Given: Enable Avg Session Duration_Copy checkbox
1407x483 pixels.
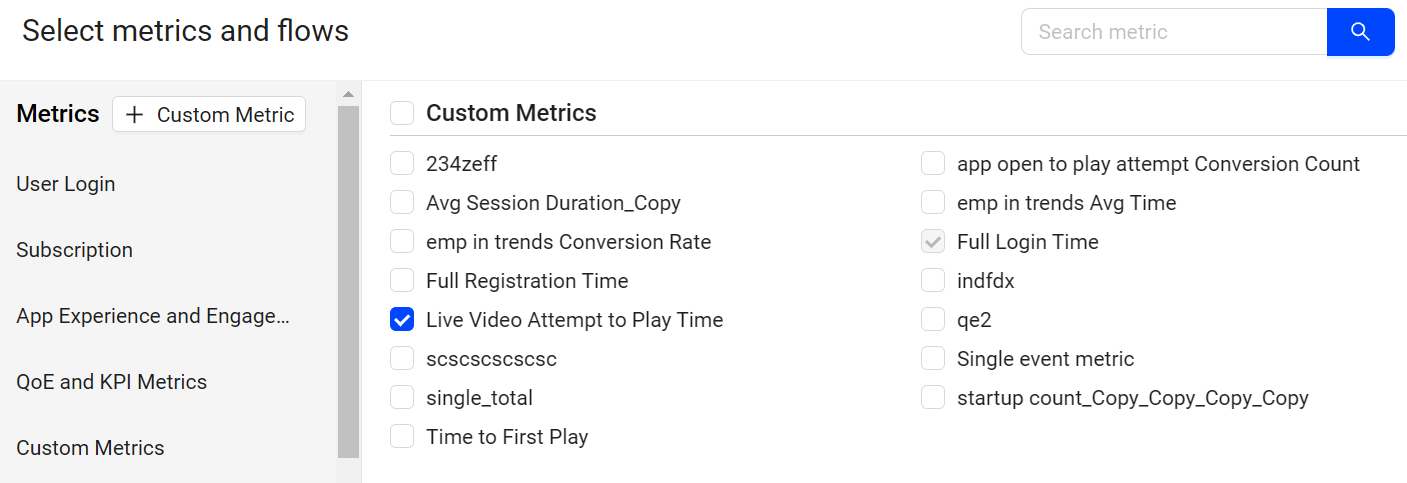Looking at the screenshot, I should click(402, 203).
